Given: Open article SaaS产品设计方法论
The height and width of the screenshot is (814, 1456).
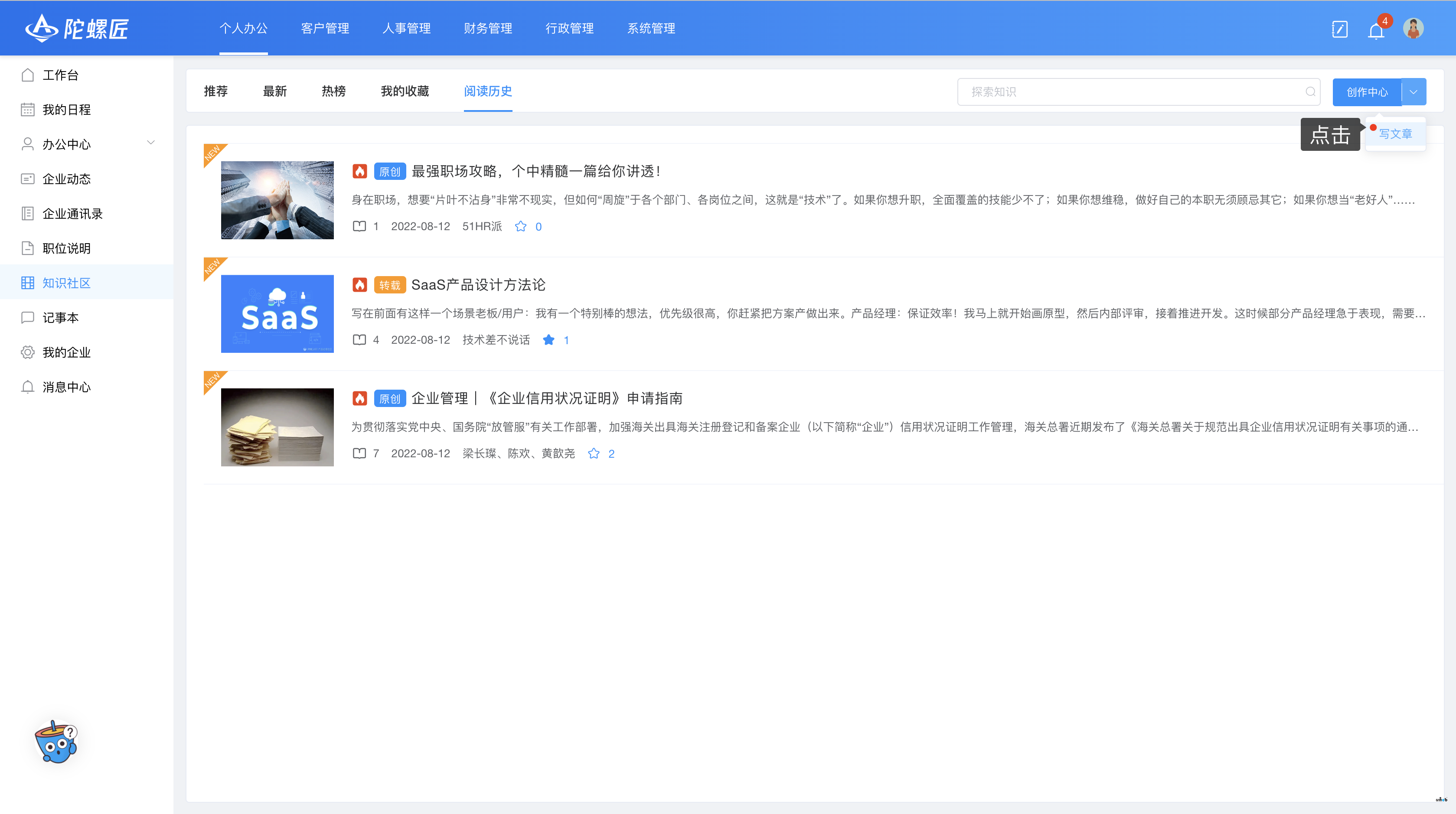Looking at the screenshot, I should [x=478, y=285].
